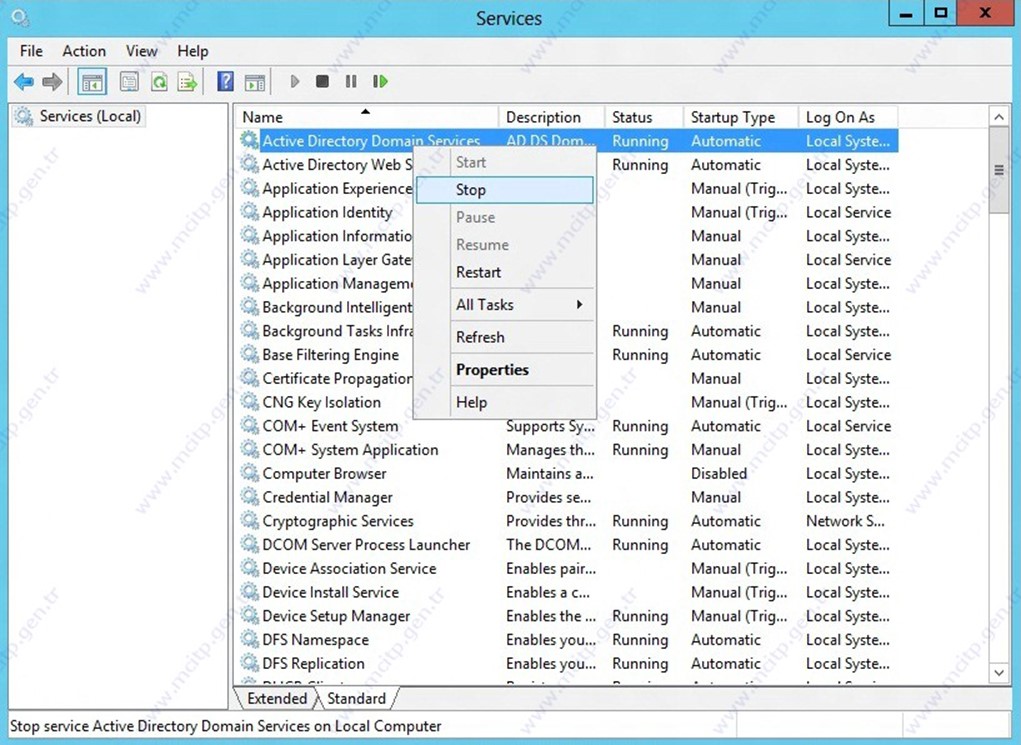This screenshot has height=745, width=1021.
Task: Open Properties from the context menu
Action: 505,370
